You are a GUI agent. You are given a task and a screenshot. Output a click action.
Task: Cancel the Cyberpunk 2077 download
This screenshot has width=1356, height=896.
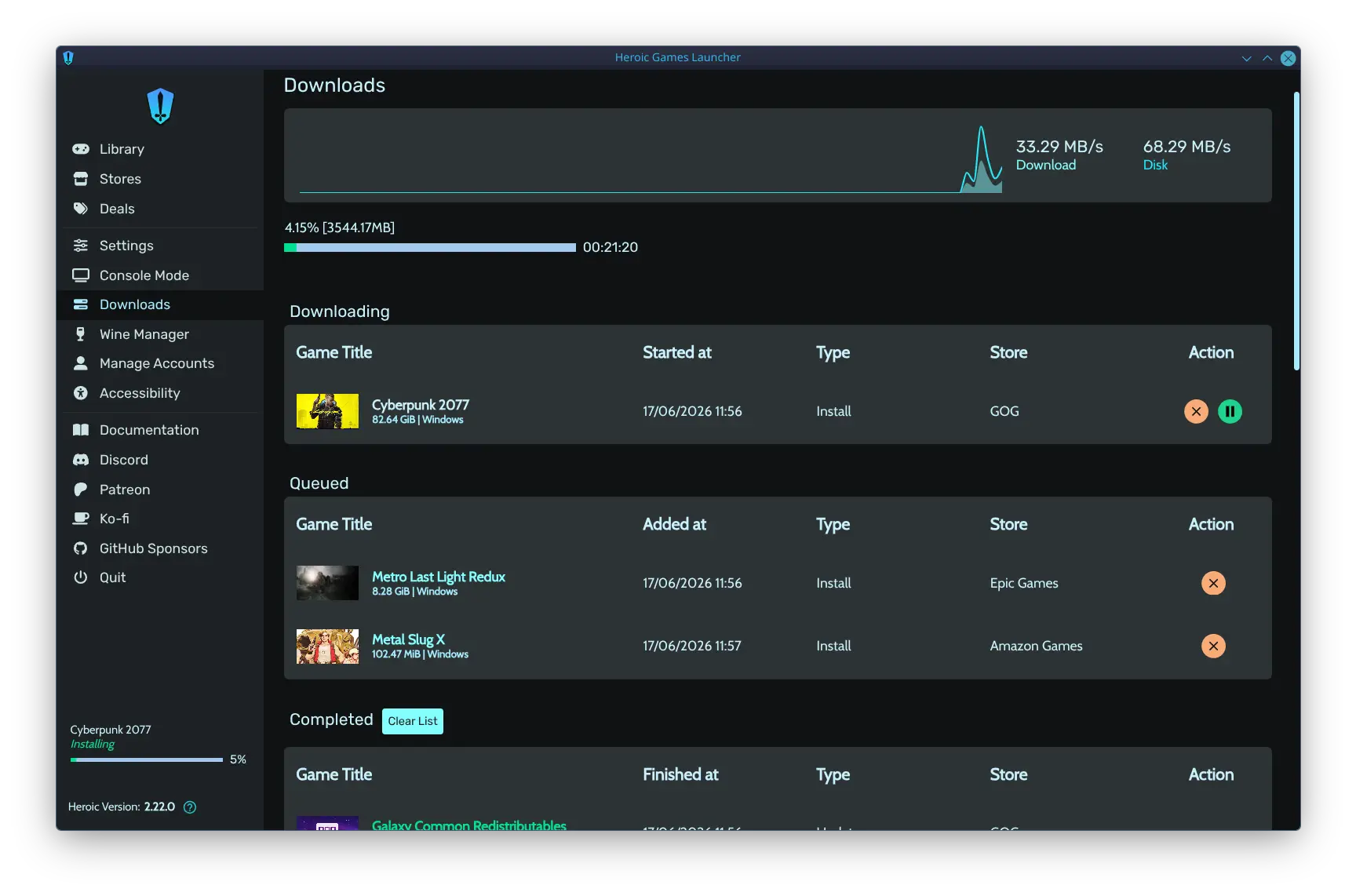click(1196, 411)
